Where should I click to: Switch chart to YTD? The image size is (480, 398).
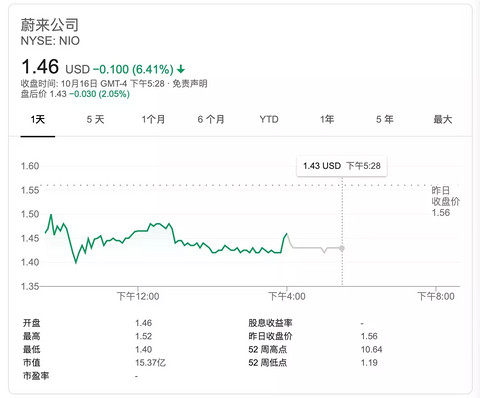click(269, 119)
